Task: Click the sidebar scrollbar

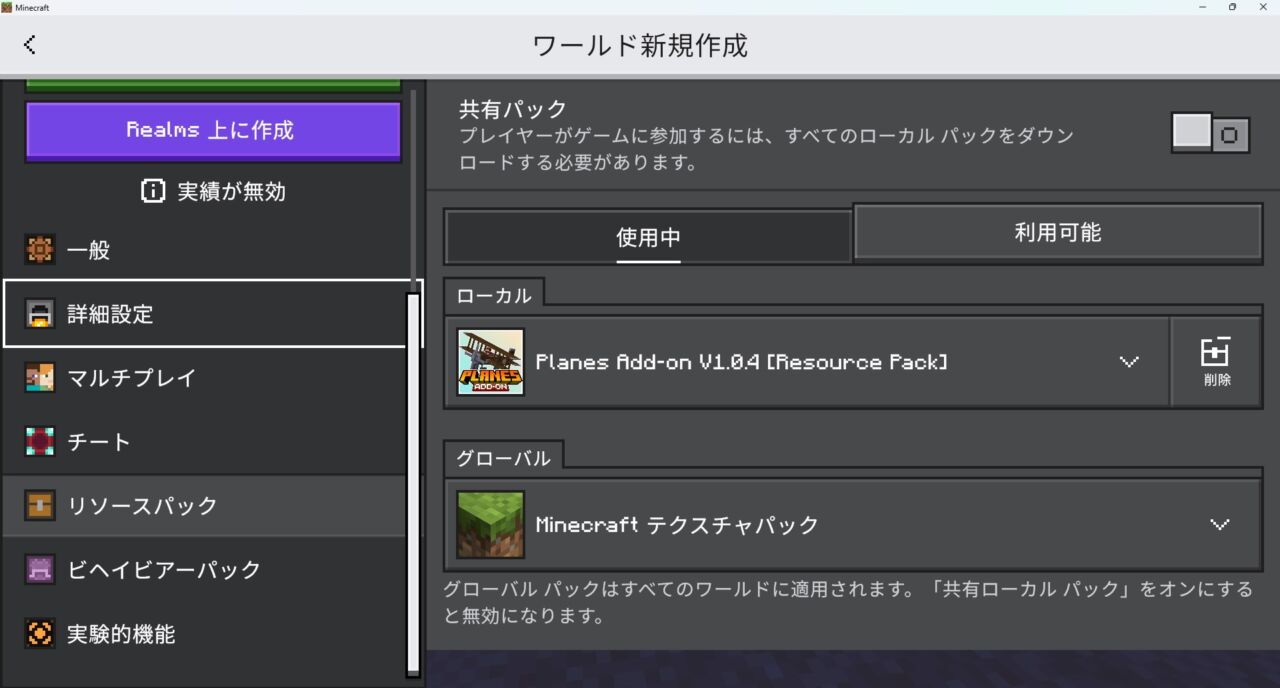Action: [x=412, y=480]
